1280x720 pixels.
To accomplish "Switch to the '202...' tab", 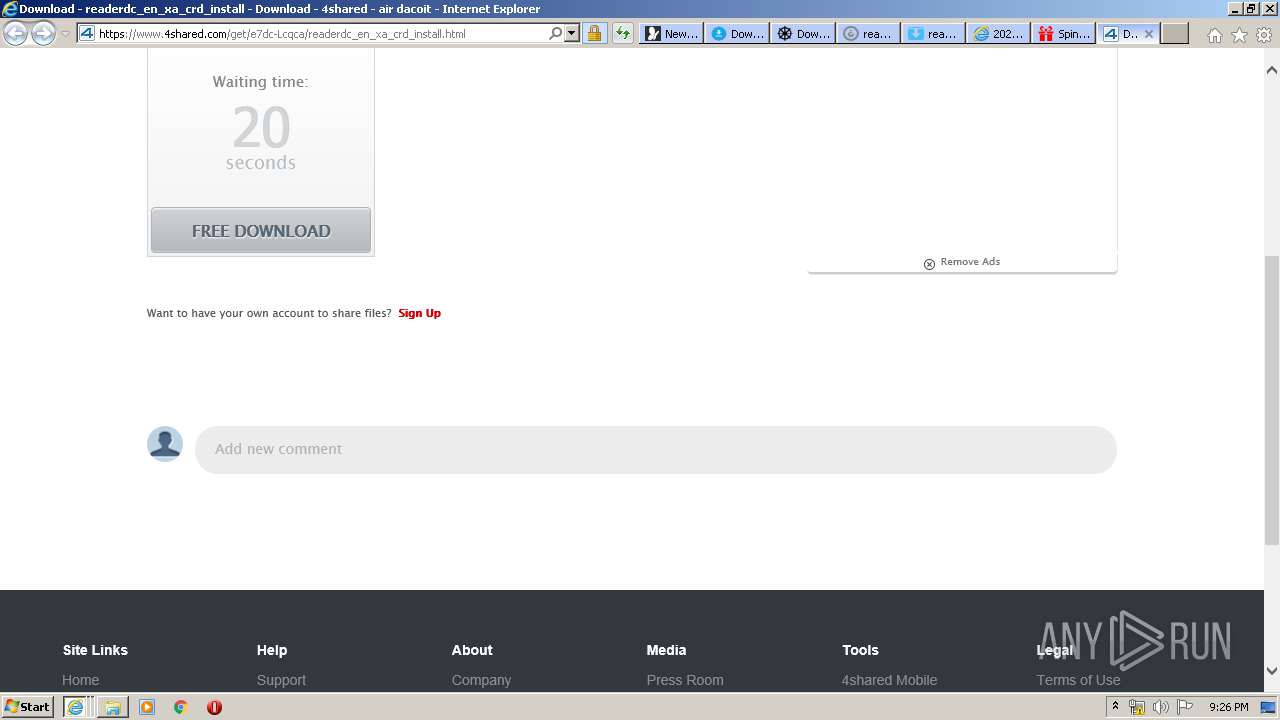I will pyautogui.click(x=999, y=33).
